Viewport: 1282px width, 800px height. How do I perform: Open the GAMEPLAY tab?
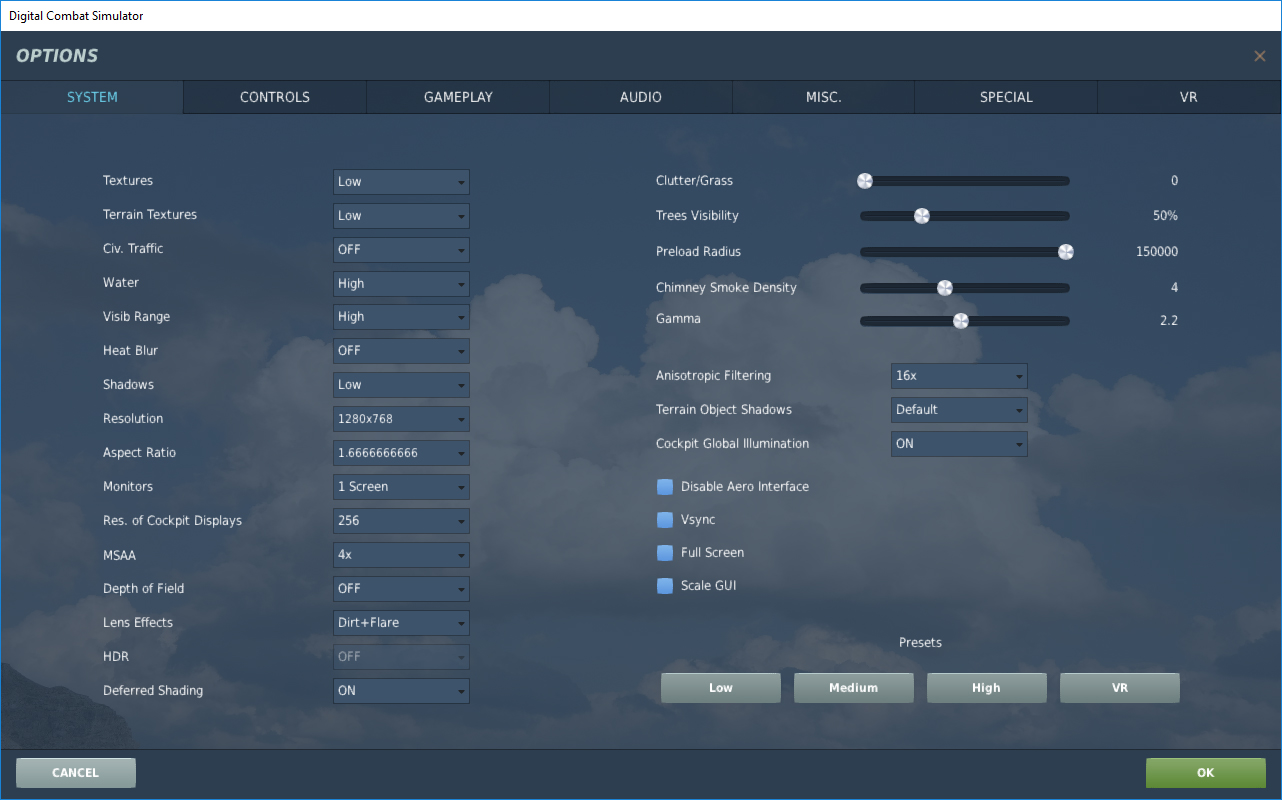pyautogui.click(x=458, y=97)
